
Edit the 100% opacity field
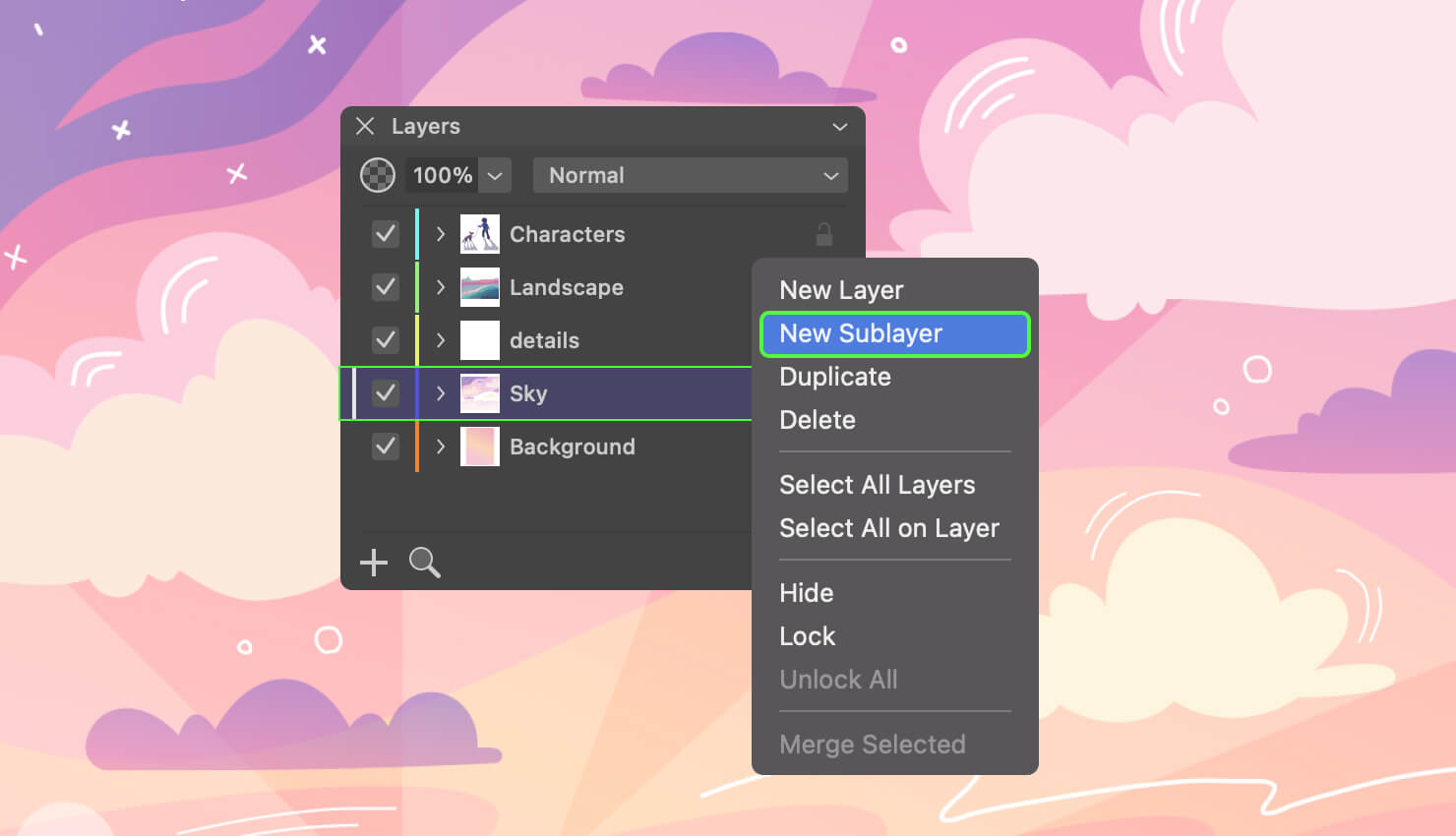click(442, 175)
